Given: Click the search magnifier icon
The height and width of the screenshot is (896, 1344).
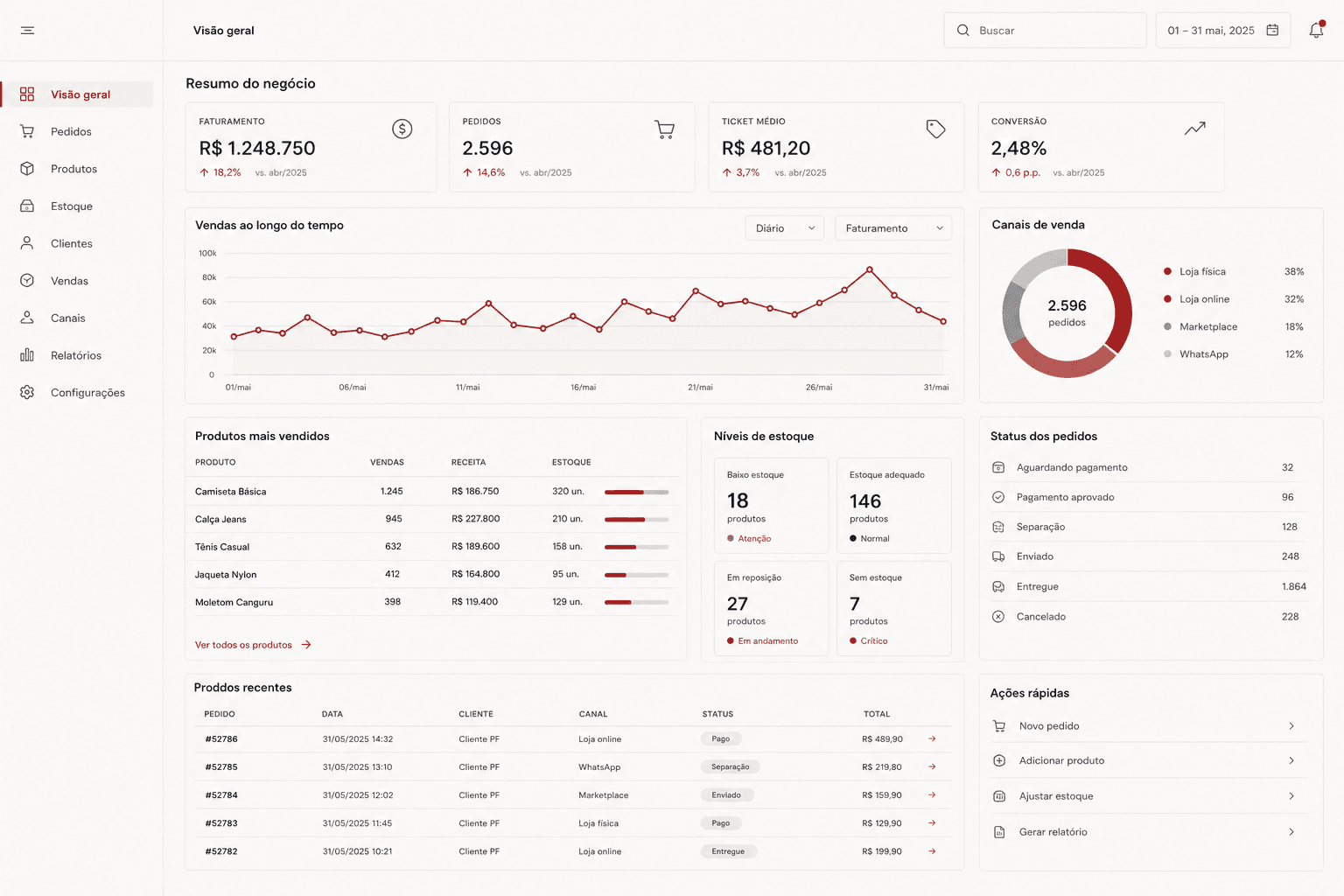Looking at the screenshot, I should (962, 31).
